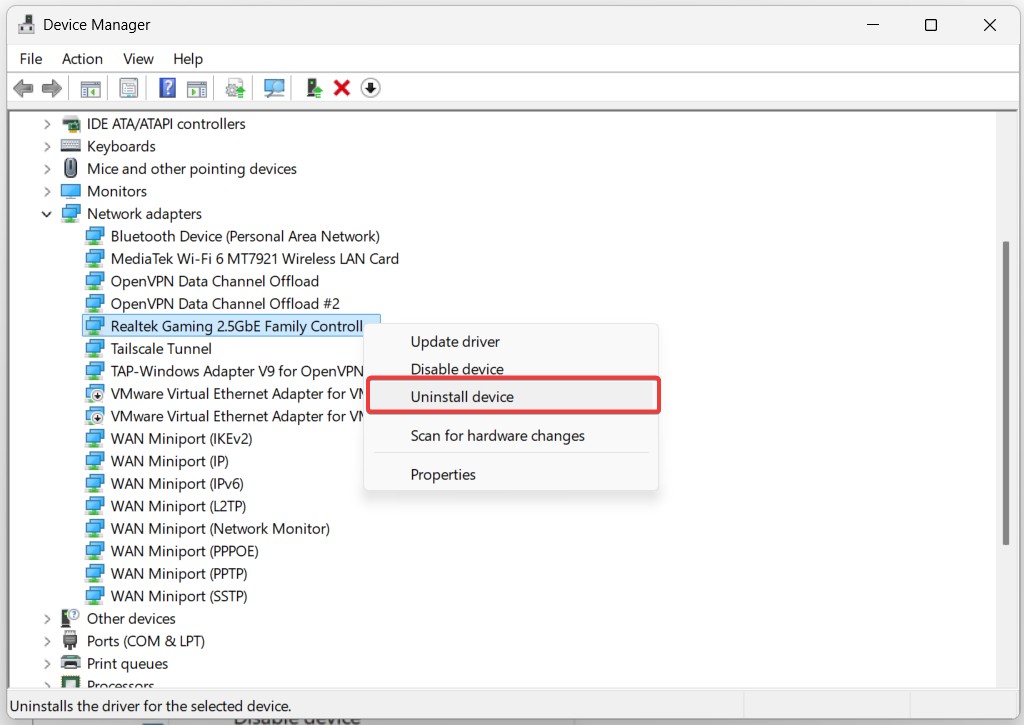Choose Disable device in context menu
The image size is (1024, 725).
[511, 369]
